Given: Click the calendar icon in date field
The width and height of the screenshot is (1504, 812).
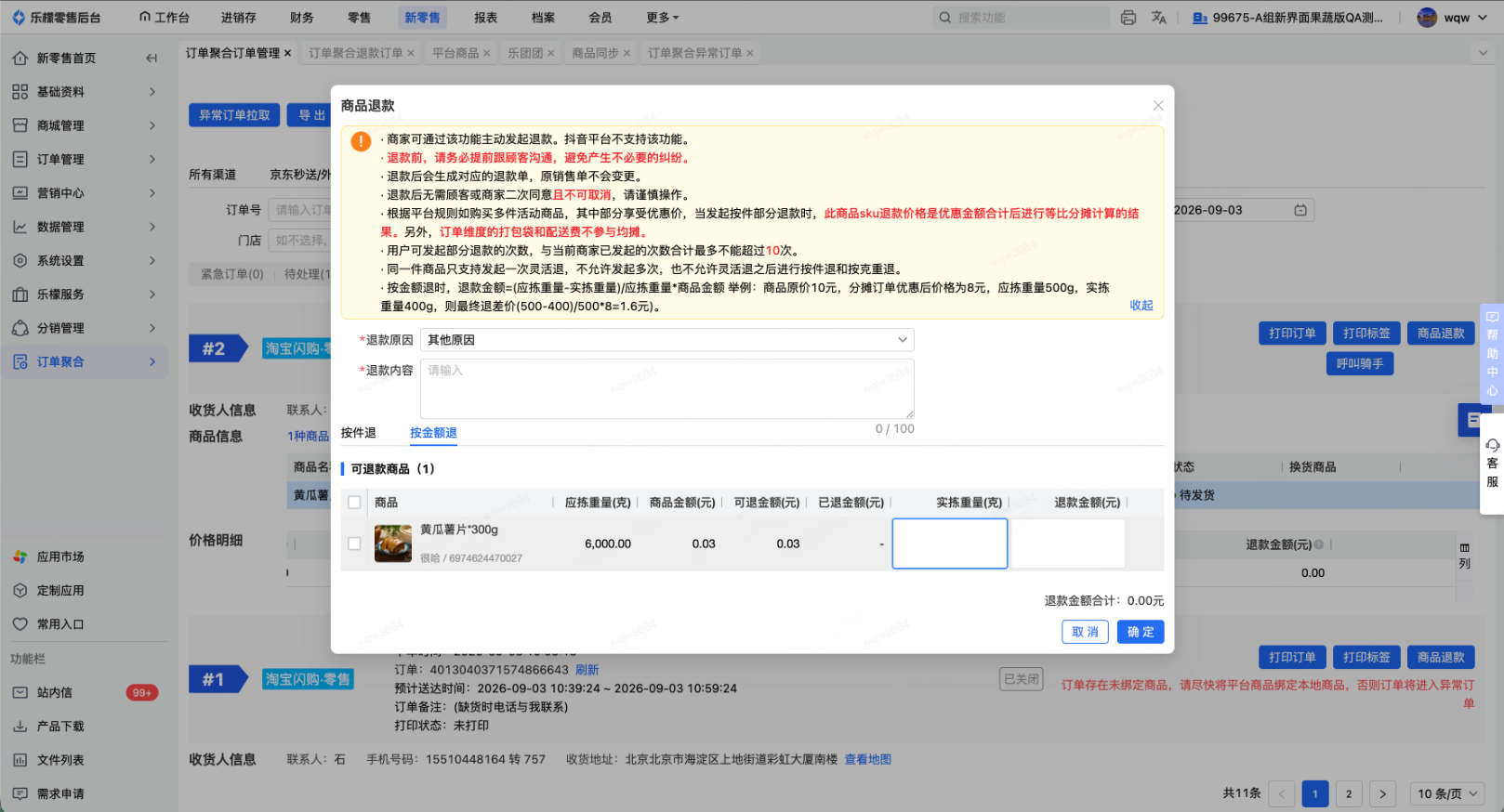Looking at the screenshot, I should pos(1300,210).
